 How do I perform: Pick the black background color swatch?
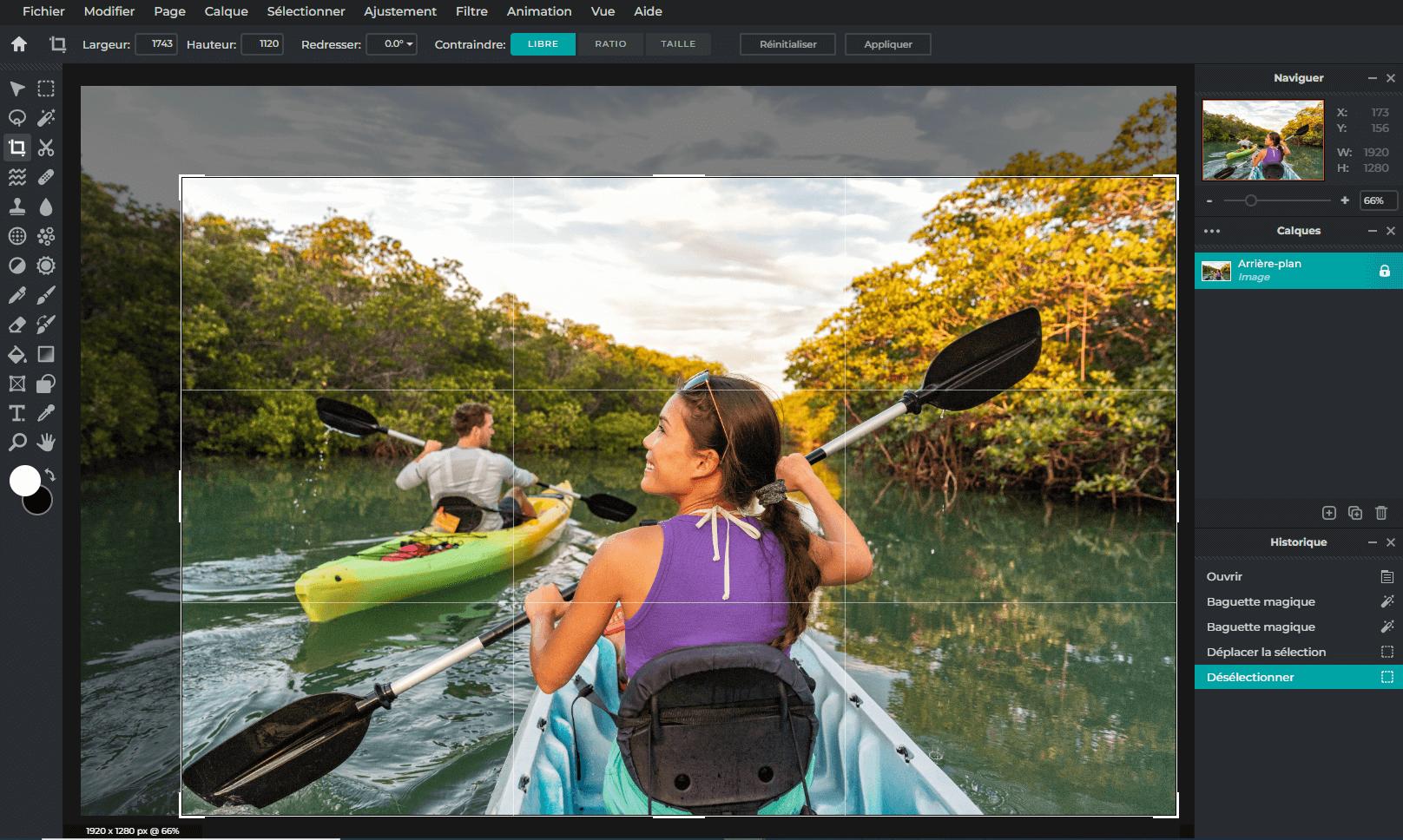[x=40, y=503]
